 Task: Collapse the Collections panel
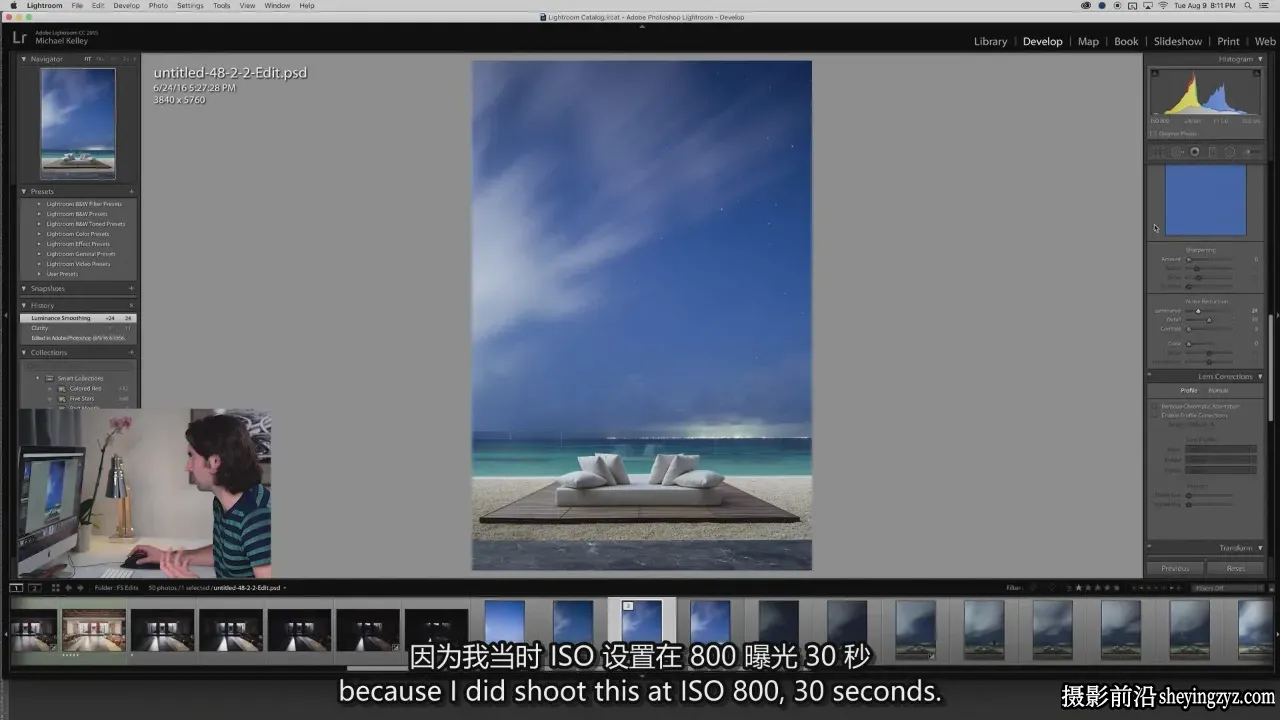[x=24, y=352]
